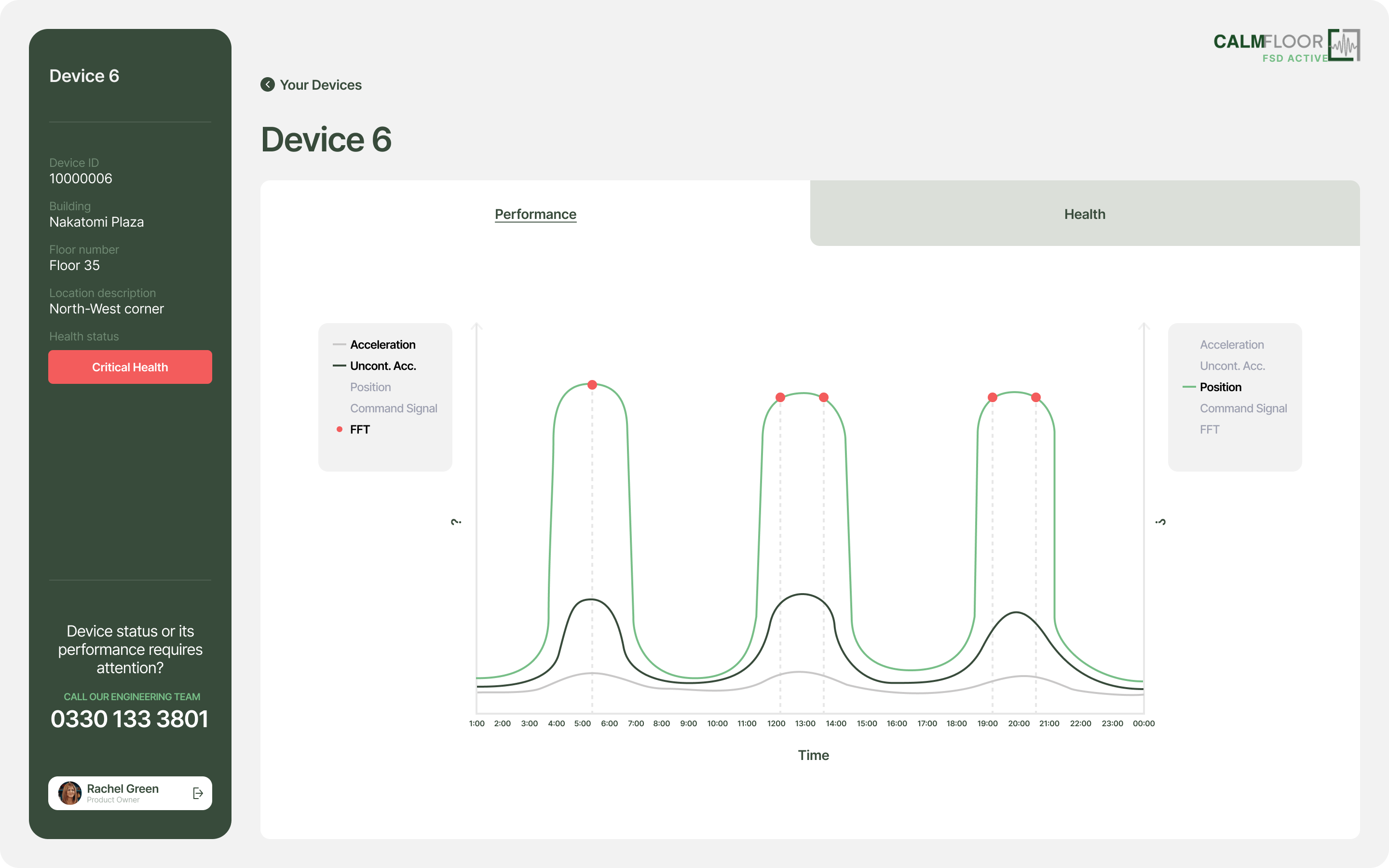This screenshot has height=868, width=1389.
Task: Toggle Position in the right legend
Action: point(1220,387)
